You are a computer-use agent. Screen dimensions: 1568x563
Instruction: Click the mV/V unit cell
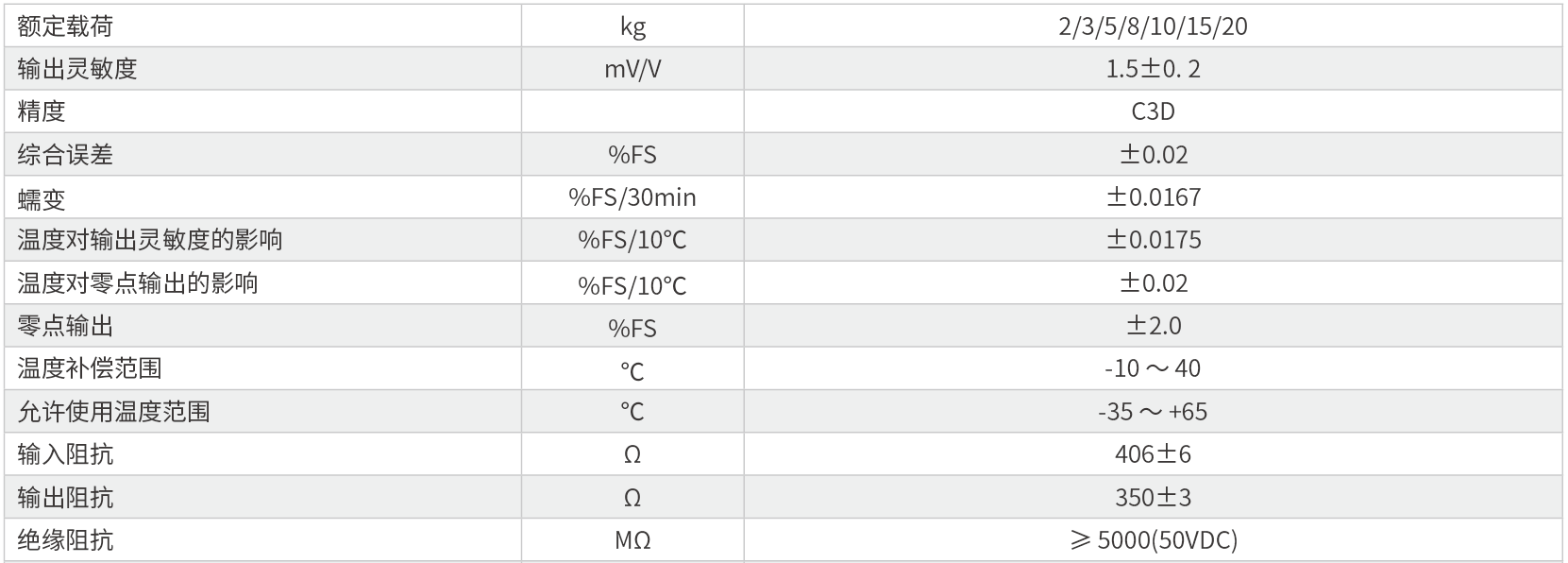point(632,69)
